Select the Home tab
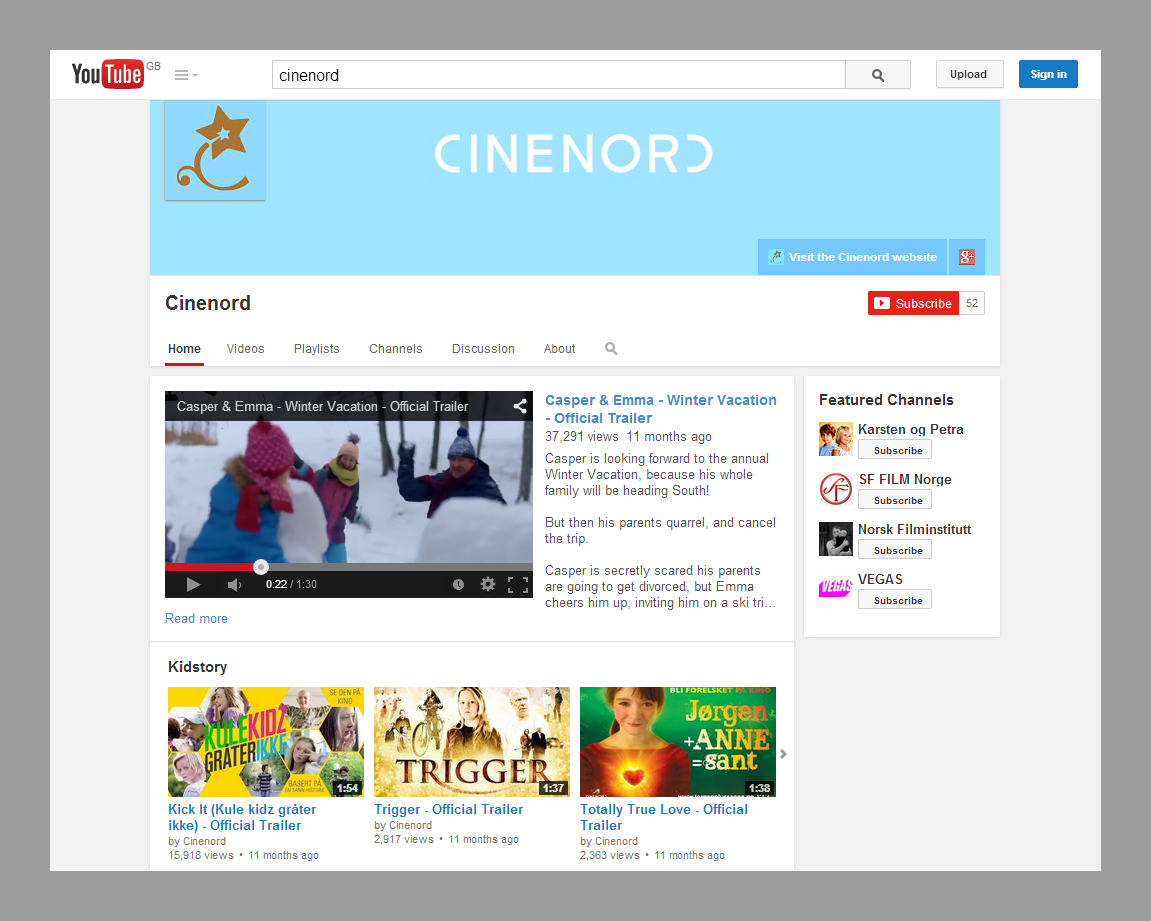The image size is (1151, 921). coord(184,349)
